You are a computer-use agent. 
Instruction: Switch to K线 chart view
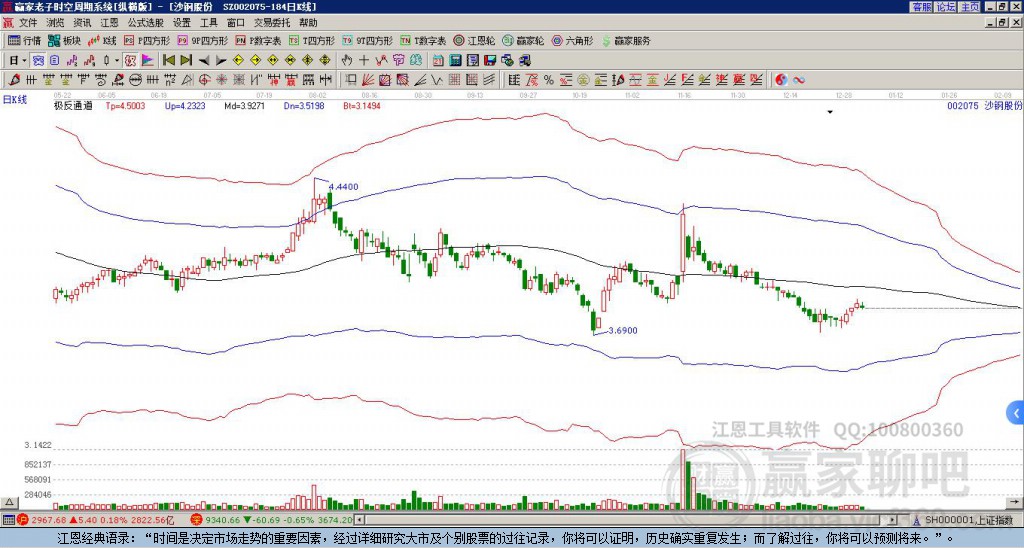[x=101, y=40]
